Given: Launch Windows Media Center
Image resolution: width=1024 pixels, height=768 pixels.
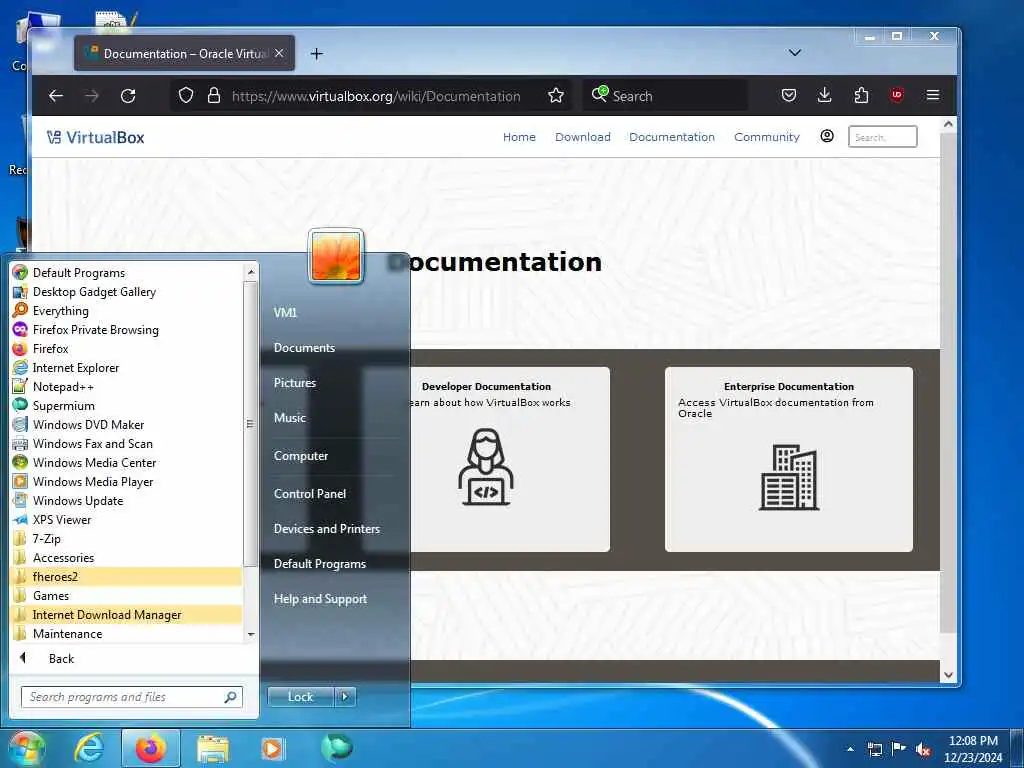Looking at the screenshot, I should point(127,462).
